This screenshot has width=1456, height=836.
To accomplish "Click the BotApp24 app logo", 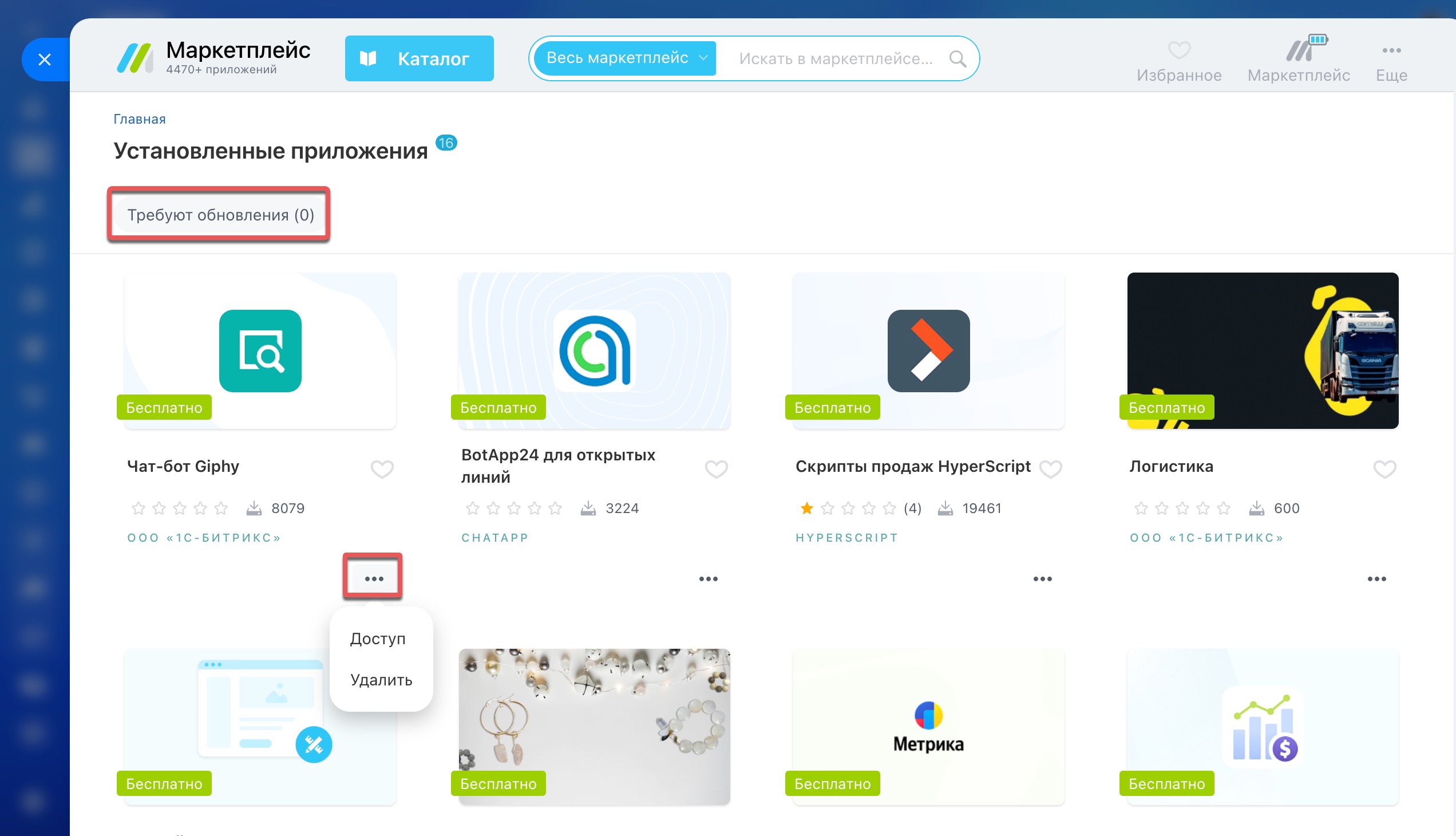I will click(594, 351).
